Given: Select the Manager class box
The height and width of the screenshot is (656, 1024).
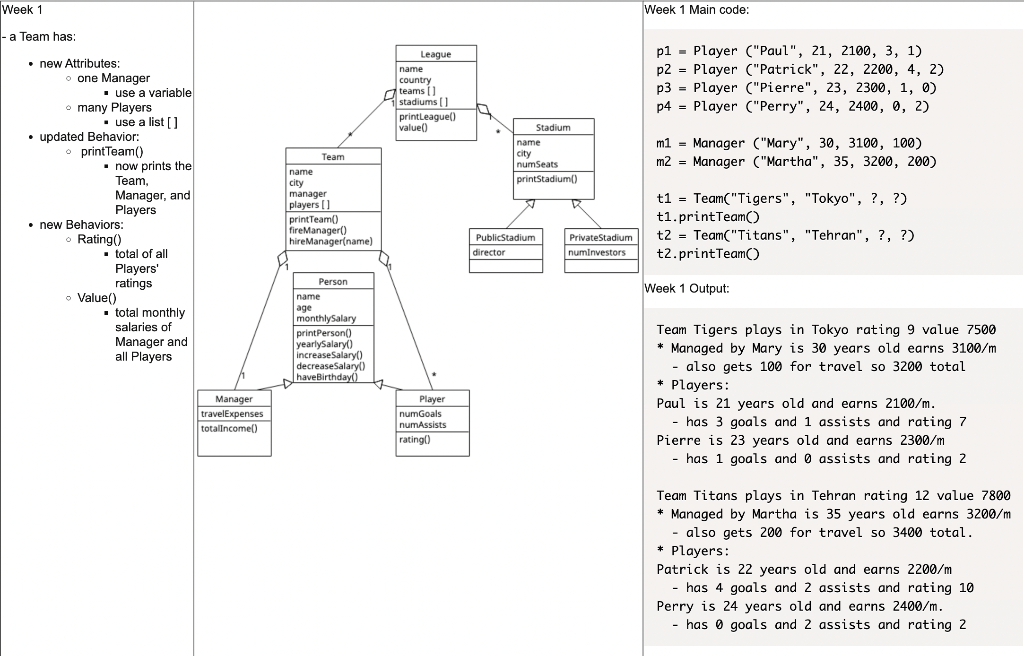Looking at the screenshot, I should pyautogui.click(x=234, y=420).
